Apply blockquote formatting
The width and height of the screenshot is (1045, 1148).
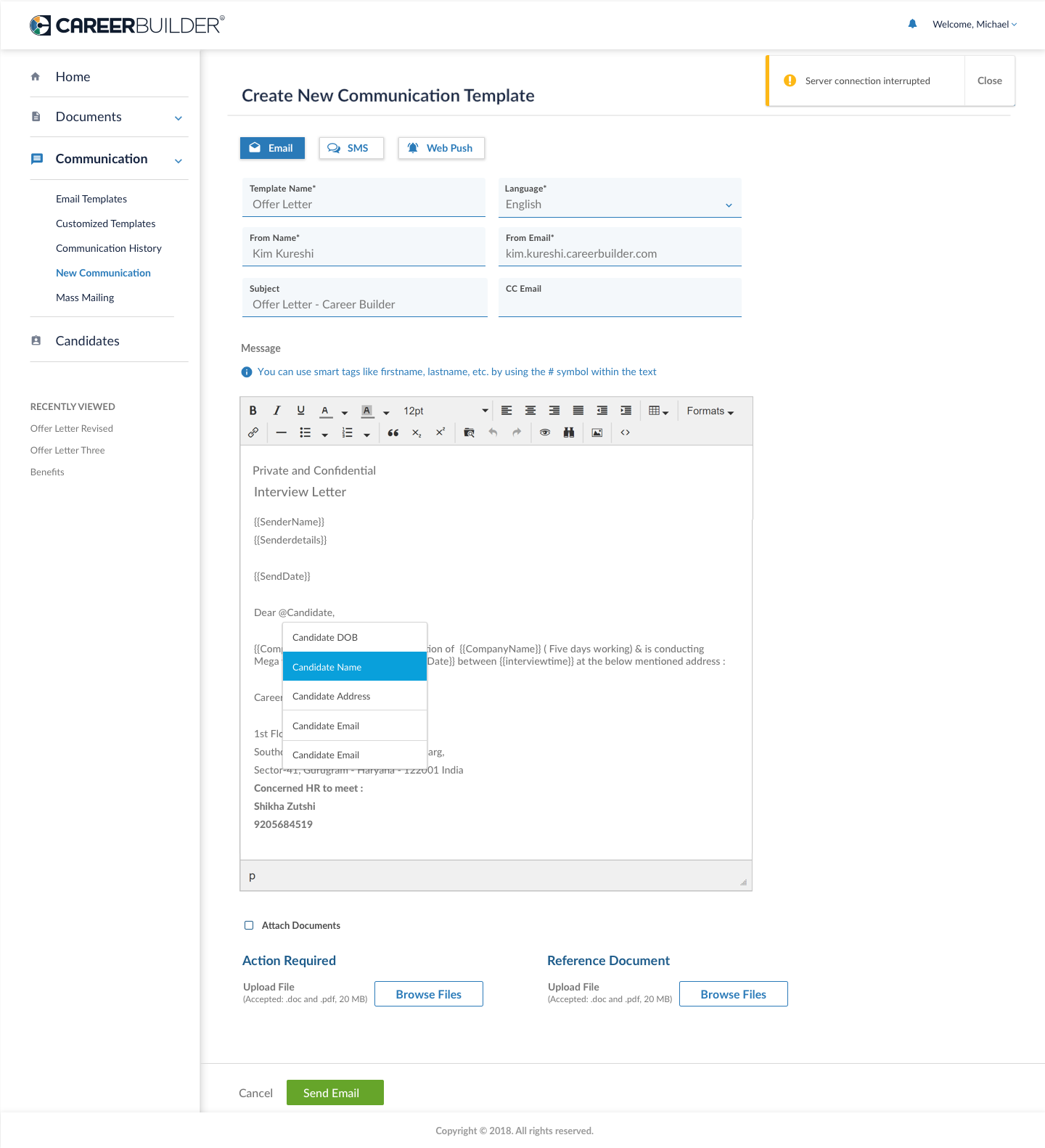coord(393,432)
